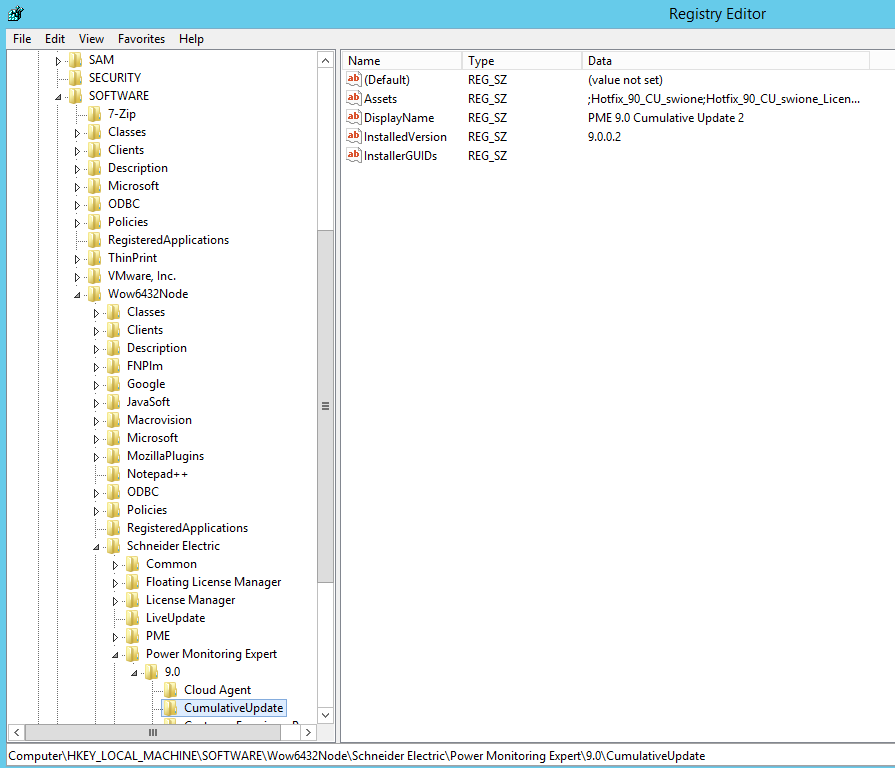Click the (Default) value string icon
895x768 pixels.
coord(354,79)
